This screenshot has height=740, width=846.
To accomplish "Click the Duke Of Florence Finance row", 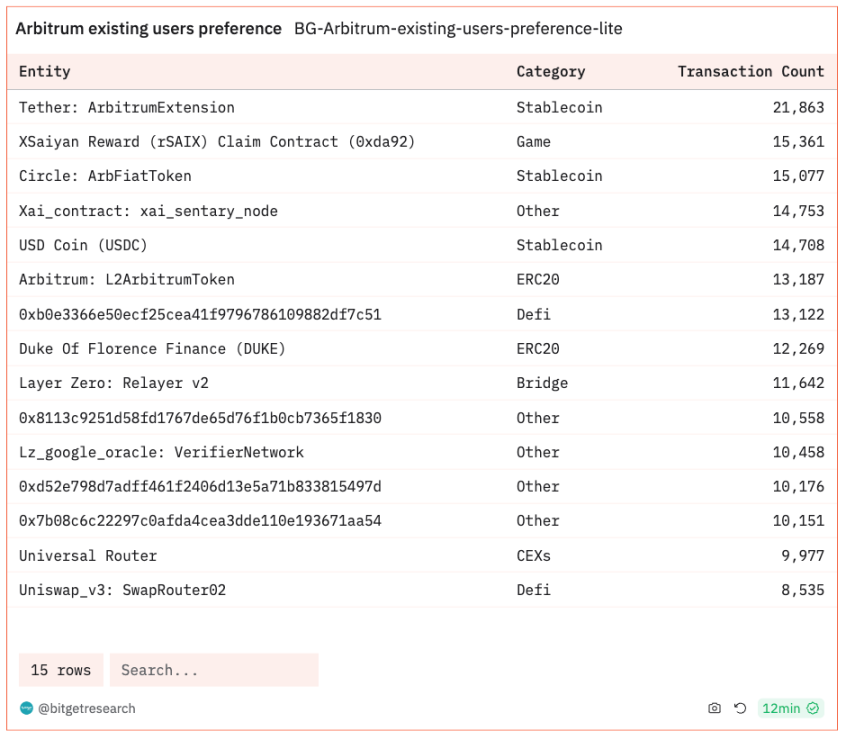I will 152,349.
